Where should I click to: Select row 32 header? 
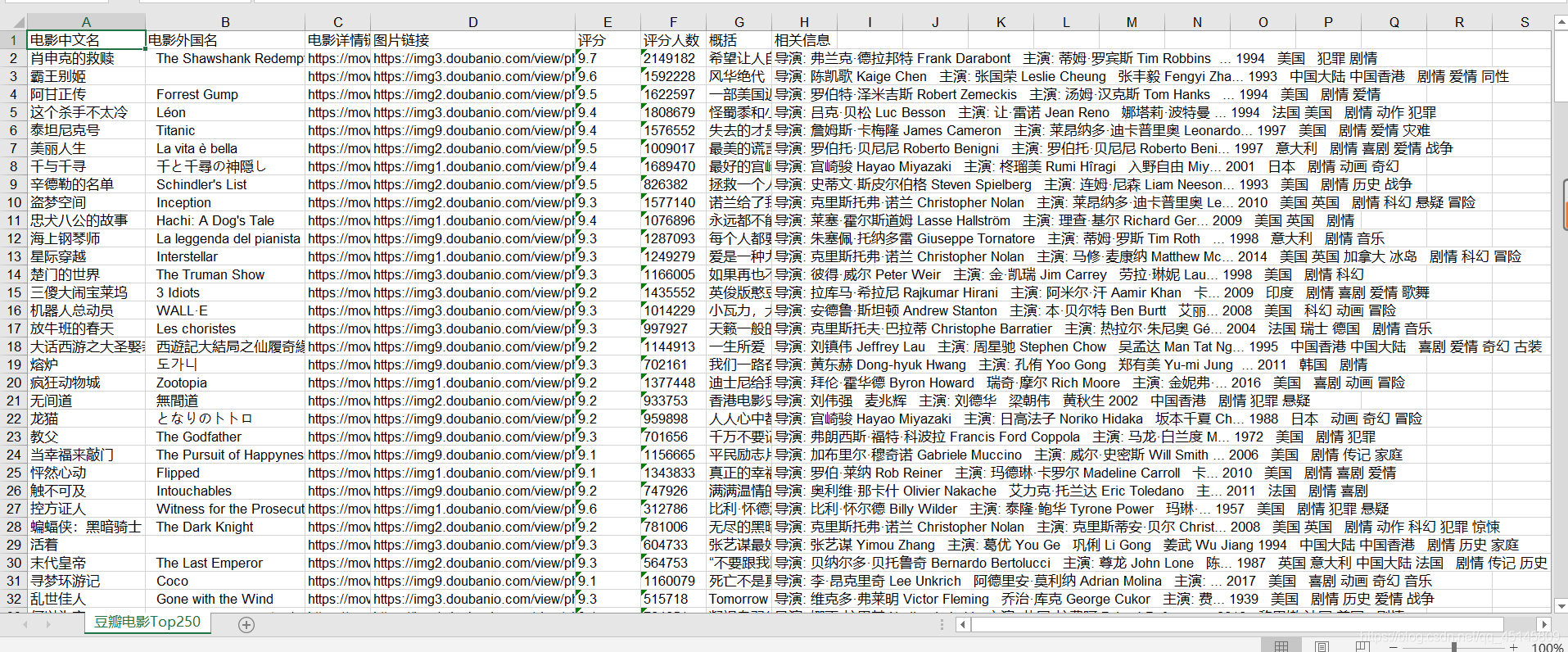[x=14, y=599]
